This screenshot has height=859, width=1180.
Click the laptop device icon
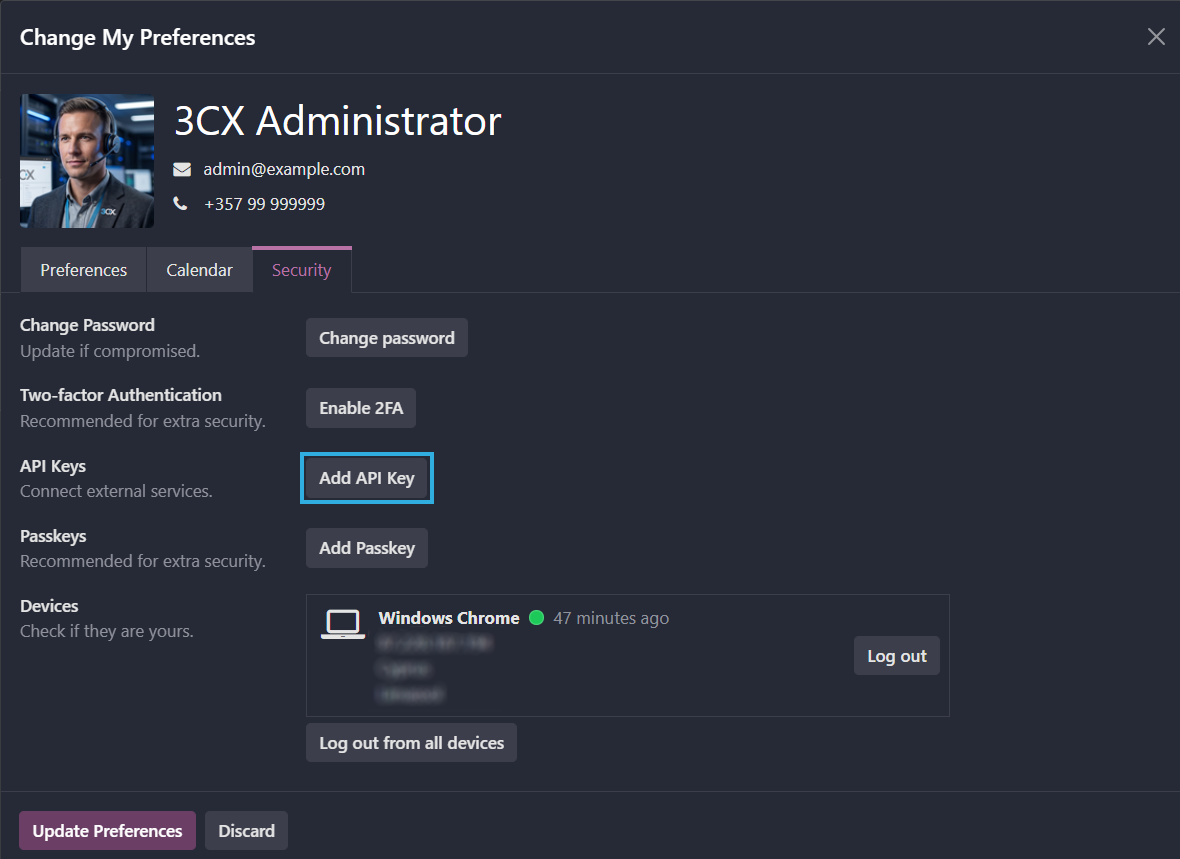point(342,624)
